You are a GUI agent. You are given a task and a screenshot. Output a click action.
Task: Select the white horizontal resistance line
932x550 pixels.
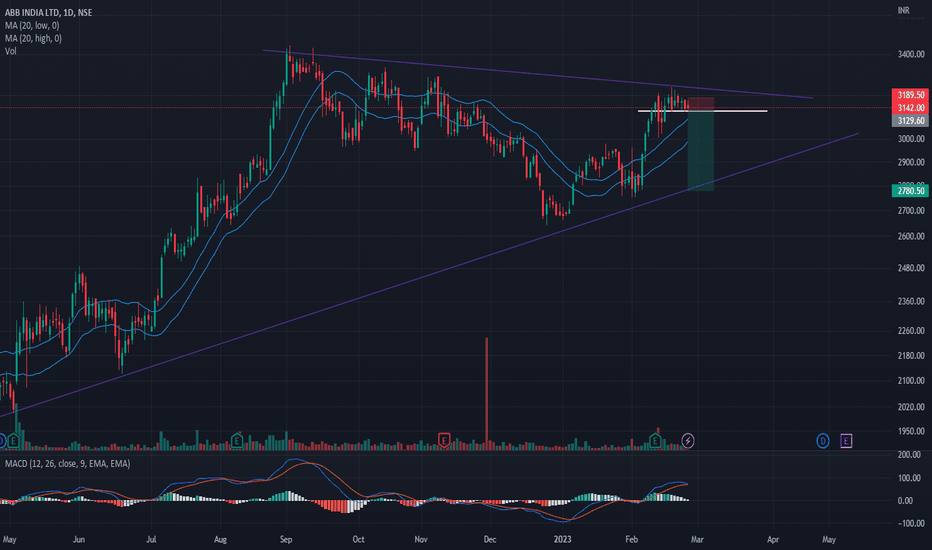pos(703,111)
